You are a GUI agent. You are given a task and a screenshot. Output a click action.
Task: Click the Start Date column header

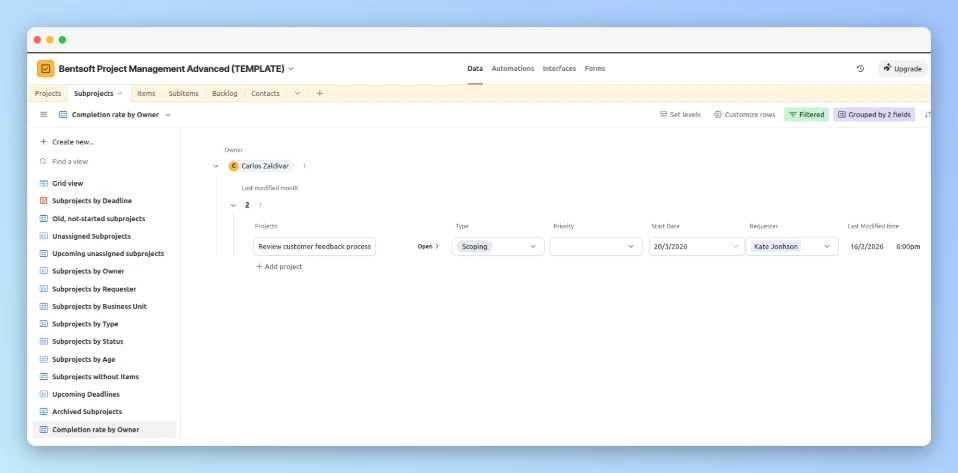tap(665, 226)
